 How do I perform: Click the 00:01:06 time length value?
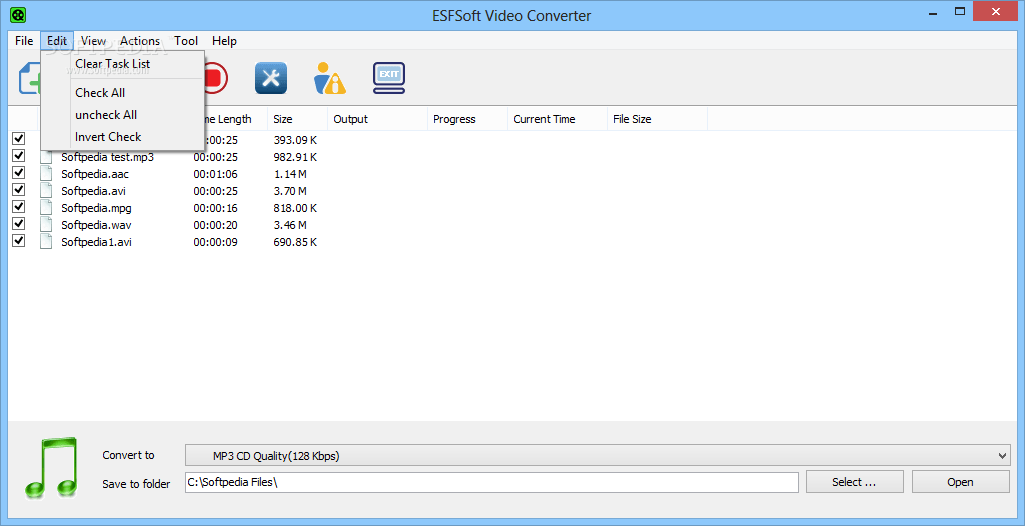click(x=215, y=174)
